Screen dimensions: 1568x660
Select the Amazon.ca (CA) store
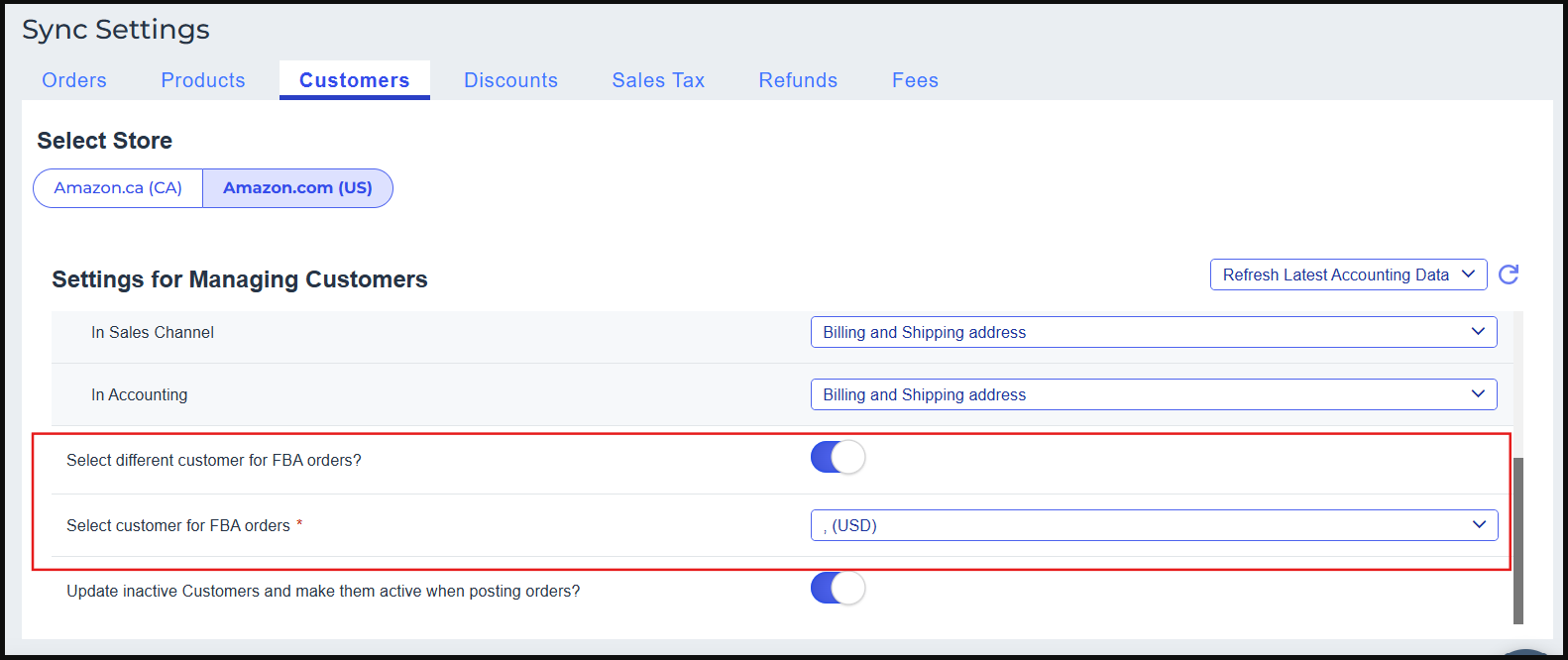(118, 188)
